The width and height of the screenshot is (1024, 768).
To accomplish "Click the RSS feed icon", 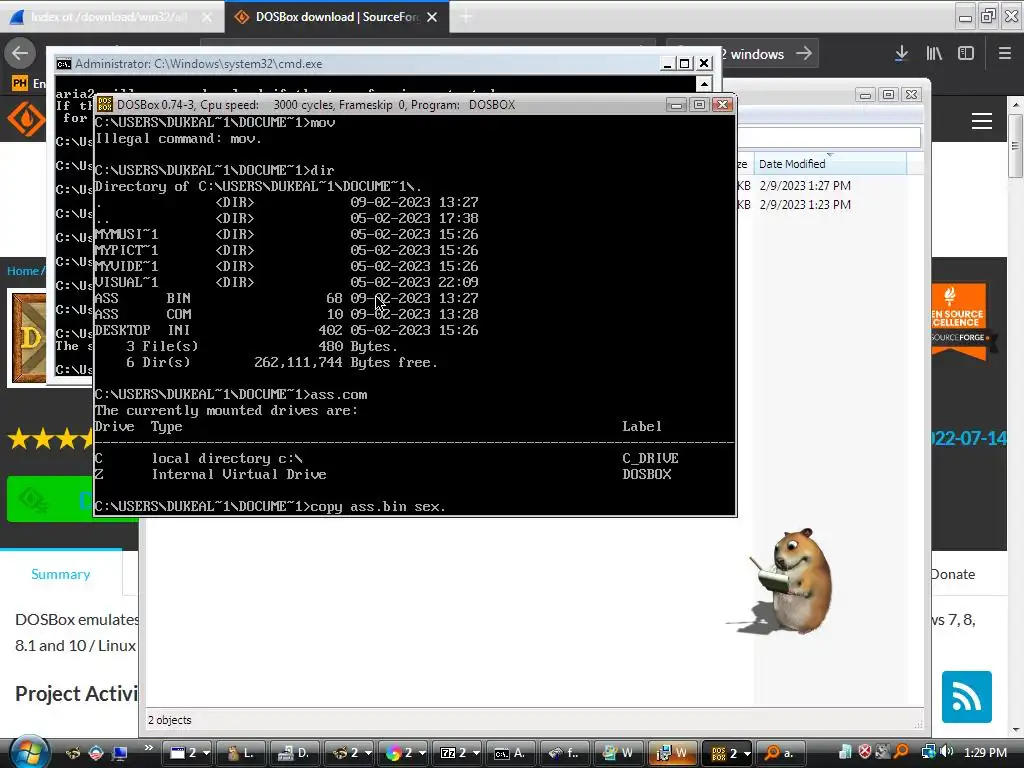I will [967, 697].
